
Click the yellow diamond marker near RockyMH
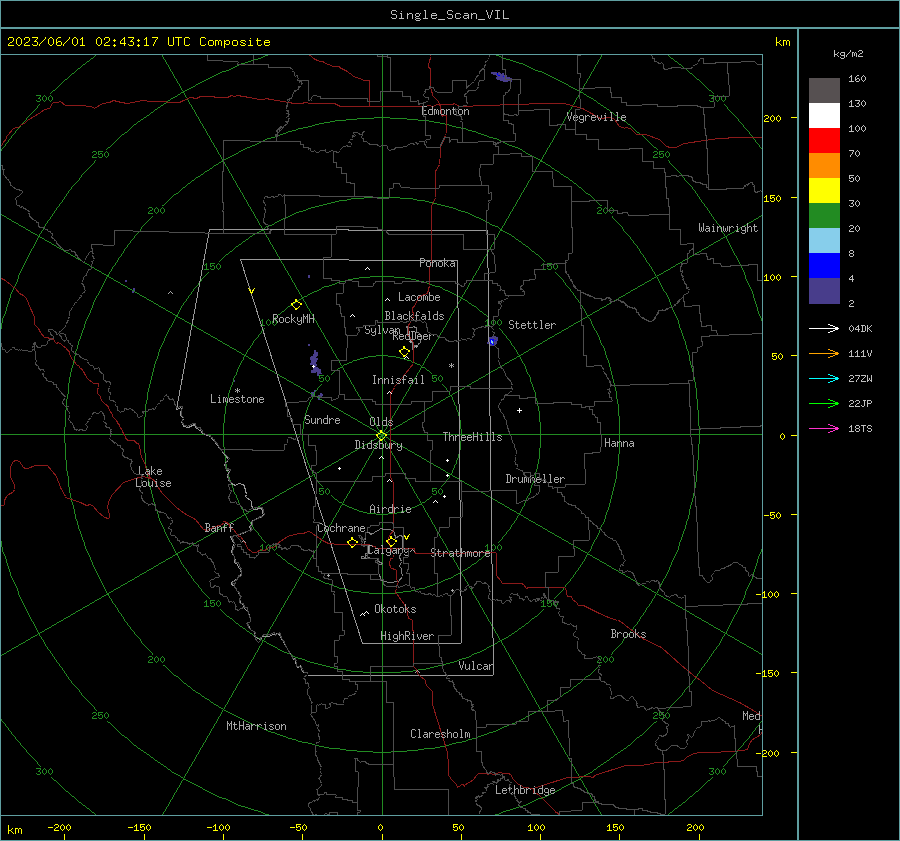[296, 304]
